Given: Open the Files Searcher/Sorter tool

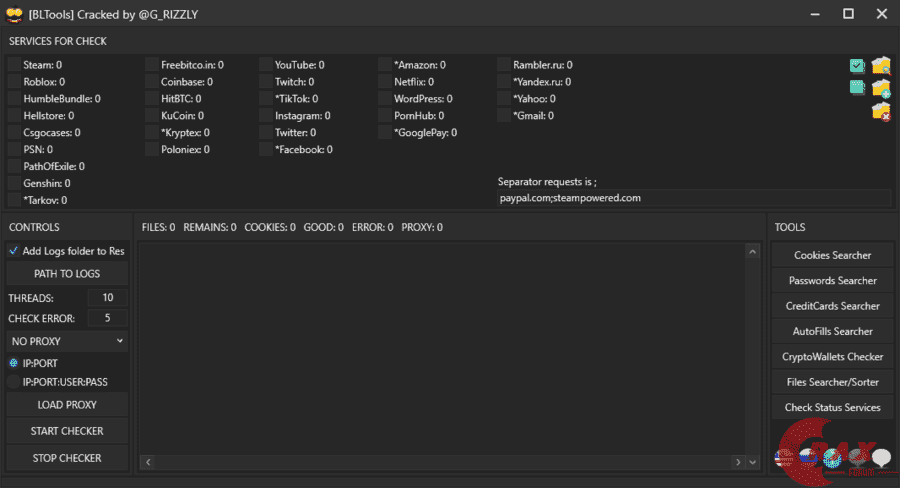Looking at the screenshot, I should point(832,382).
